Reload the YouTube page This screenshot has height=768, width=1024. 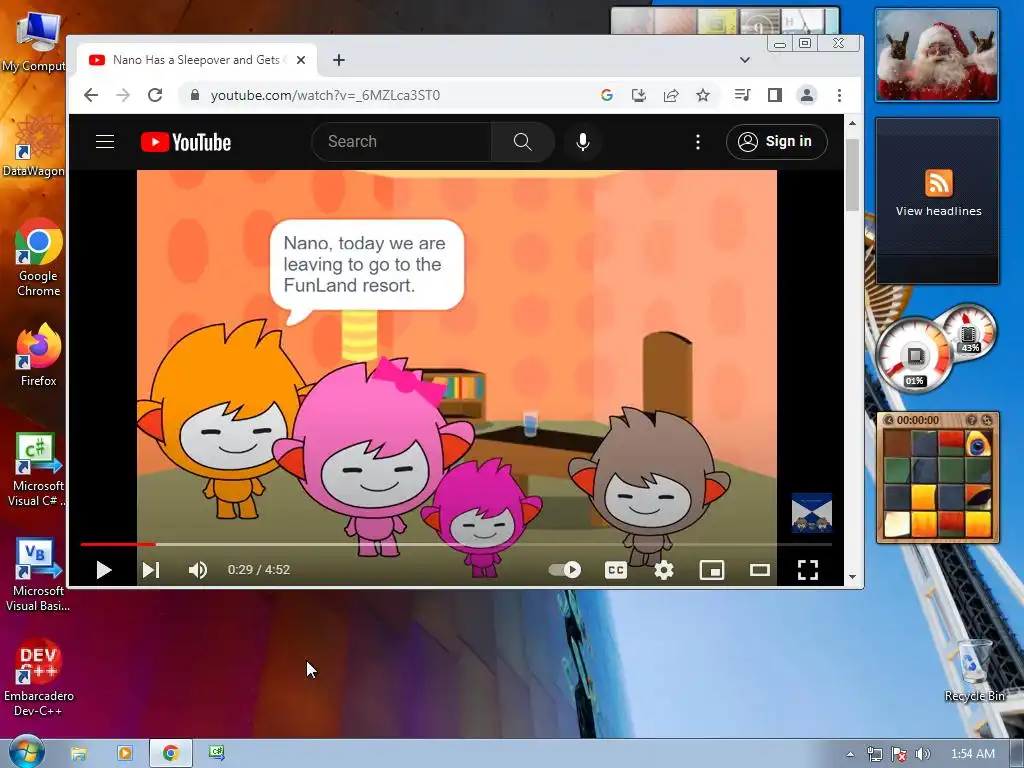(x=155, y=95)
